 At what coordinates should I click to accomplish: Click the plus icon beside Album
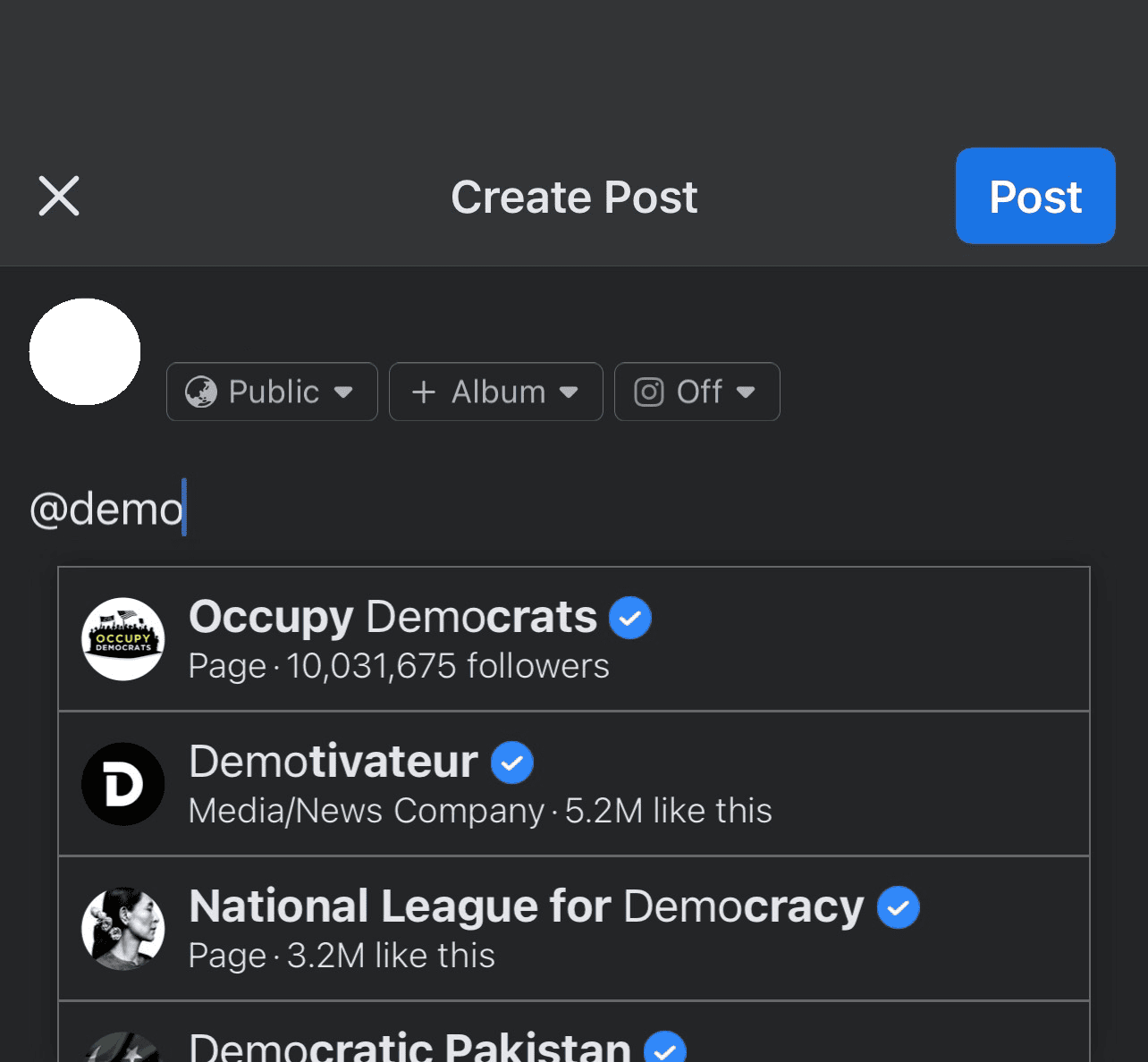pyautogui.click(x=424, y=392)
